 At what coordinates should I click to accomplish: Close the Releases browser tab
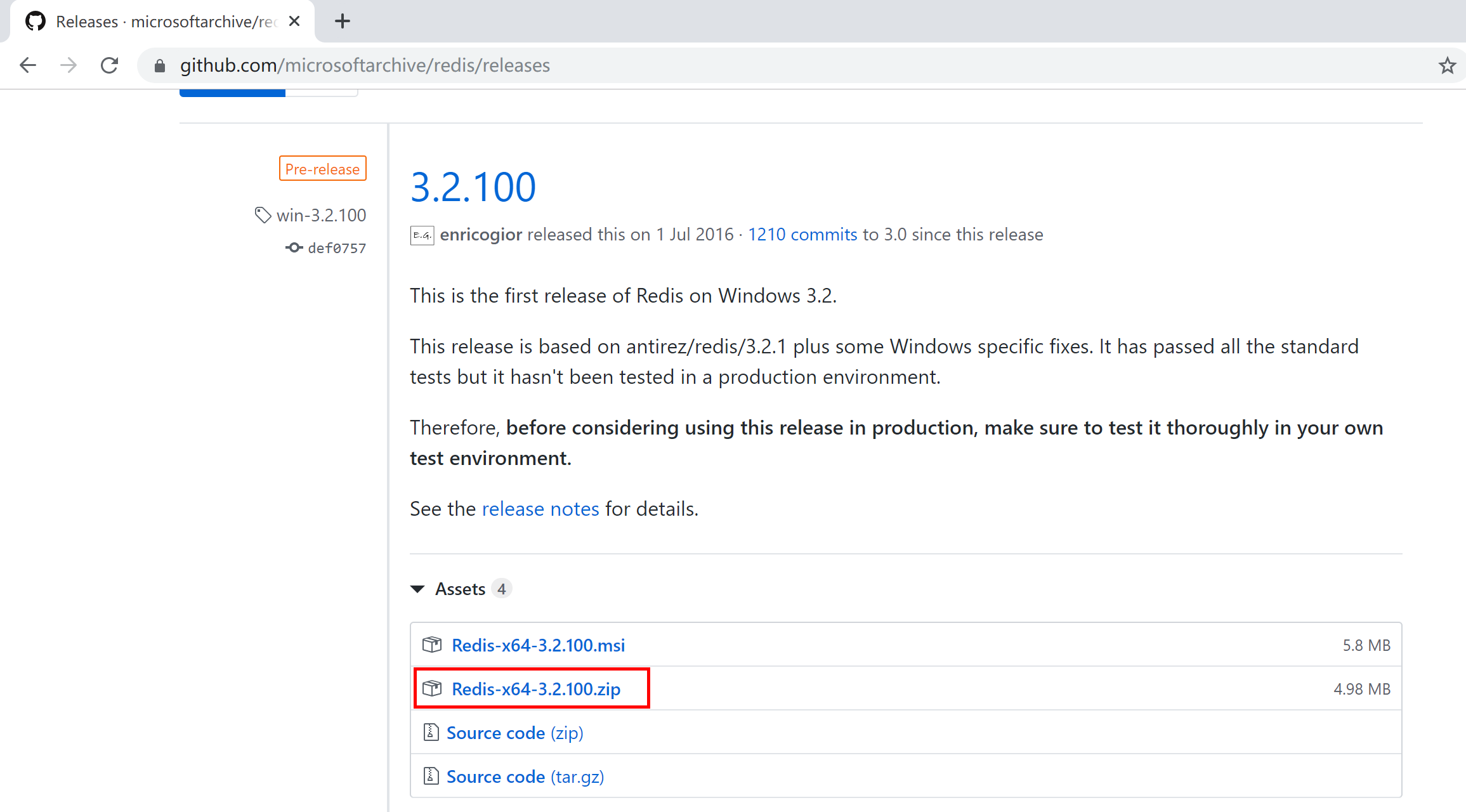point(294,22)
